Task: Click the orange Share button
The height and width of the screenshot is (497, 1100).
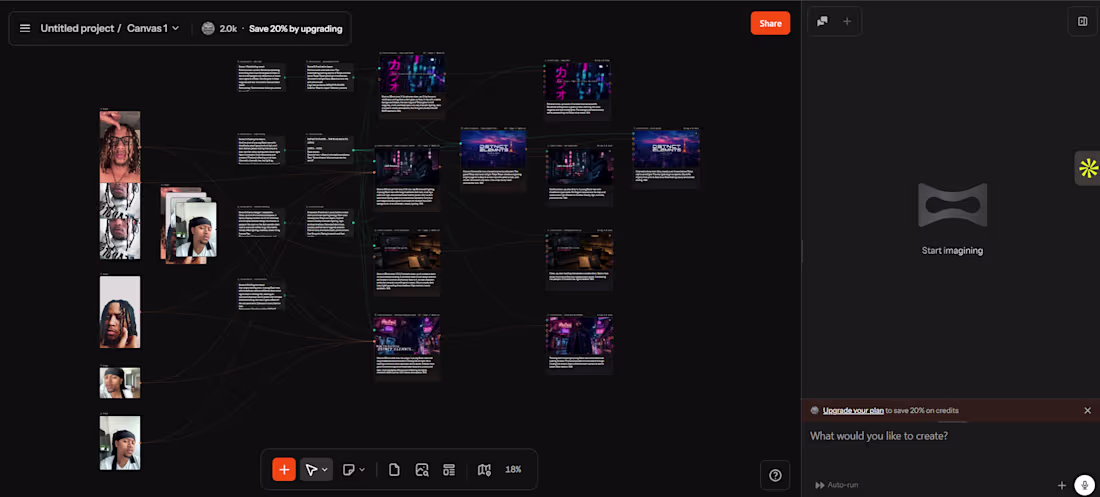Action: click(770, 23)
